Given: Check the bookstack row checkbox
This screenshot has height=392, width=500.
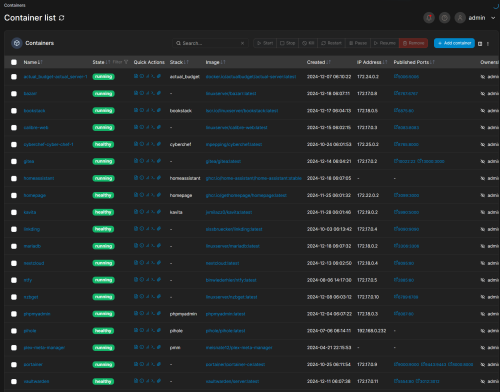Looking at the screenshot, I should point(14,111).
